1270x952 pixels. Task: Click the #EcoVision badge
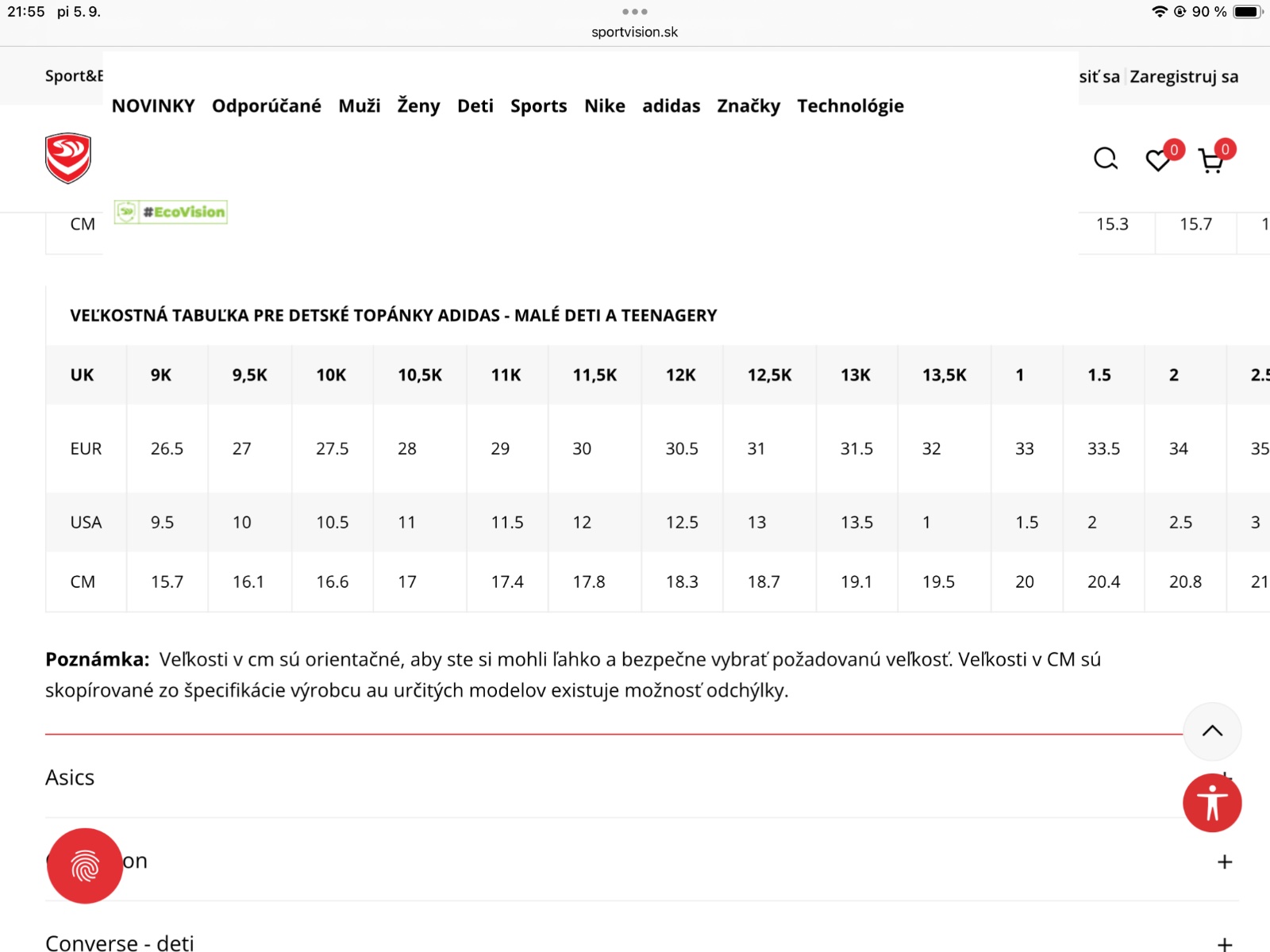click(171, 212)
